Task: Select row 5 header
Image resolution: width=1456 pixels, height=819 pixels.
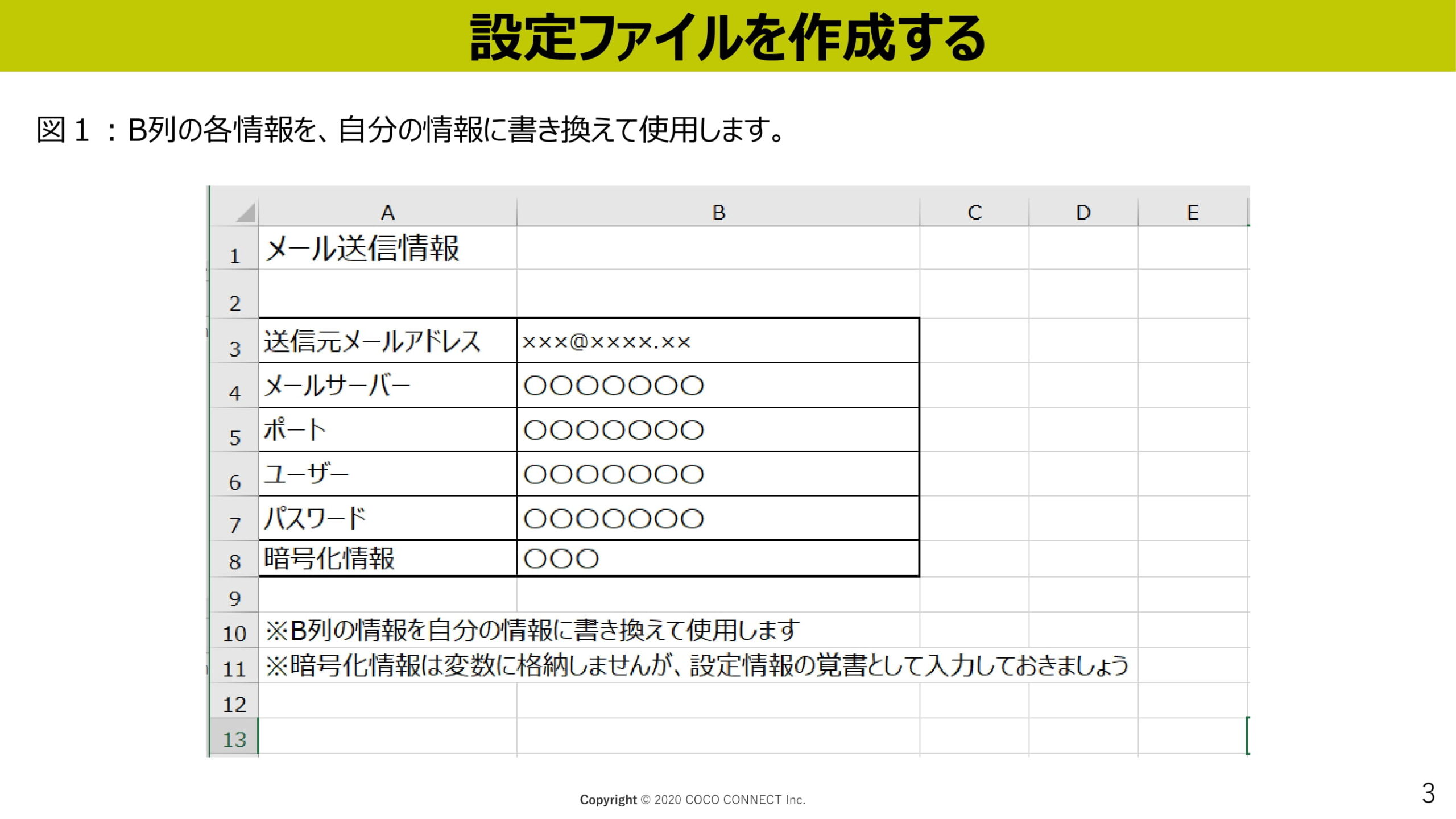Action: 234,429
